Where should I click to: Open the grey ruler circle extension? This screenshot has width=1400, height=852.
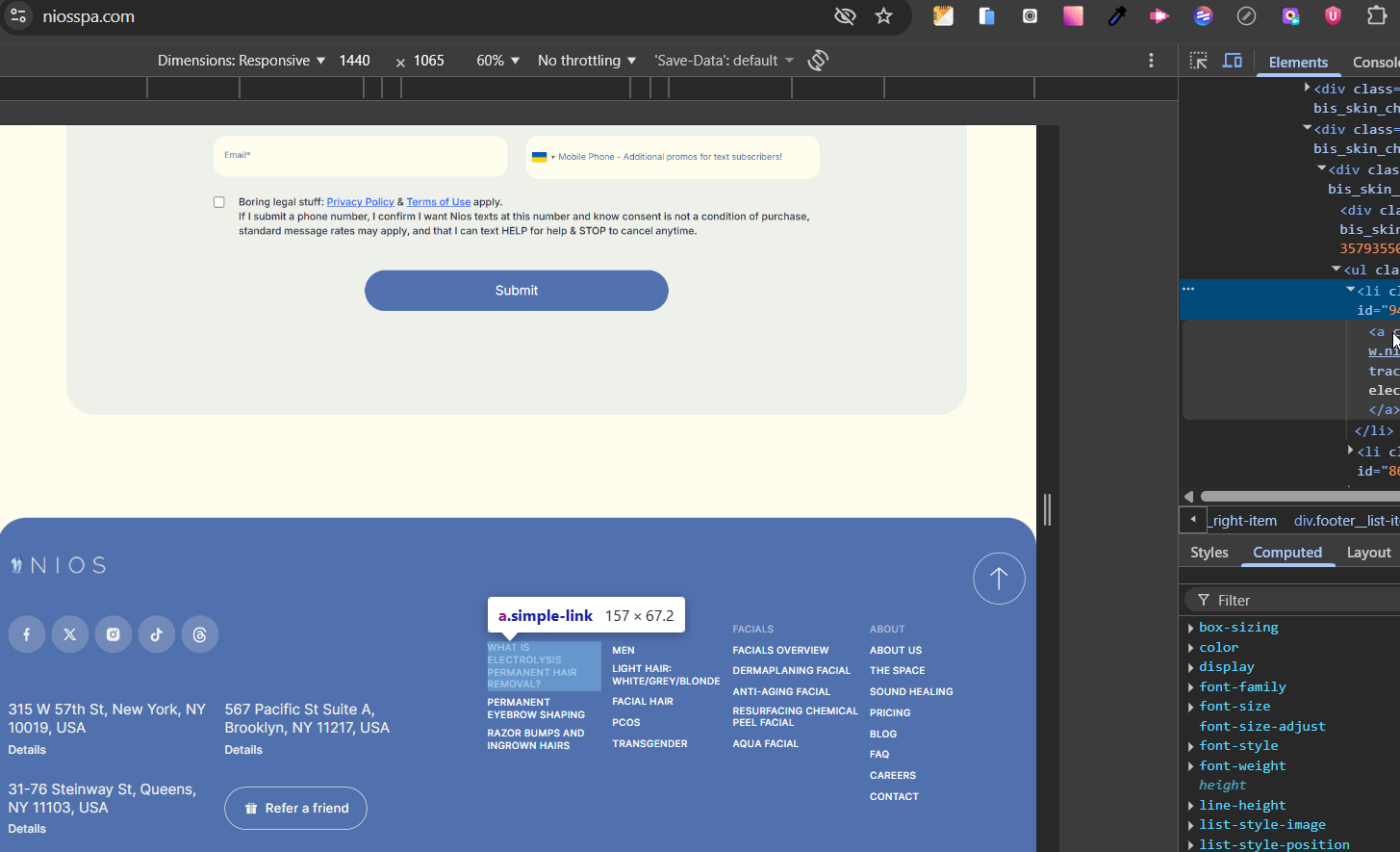[1246, 16]
